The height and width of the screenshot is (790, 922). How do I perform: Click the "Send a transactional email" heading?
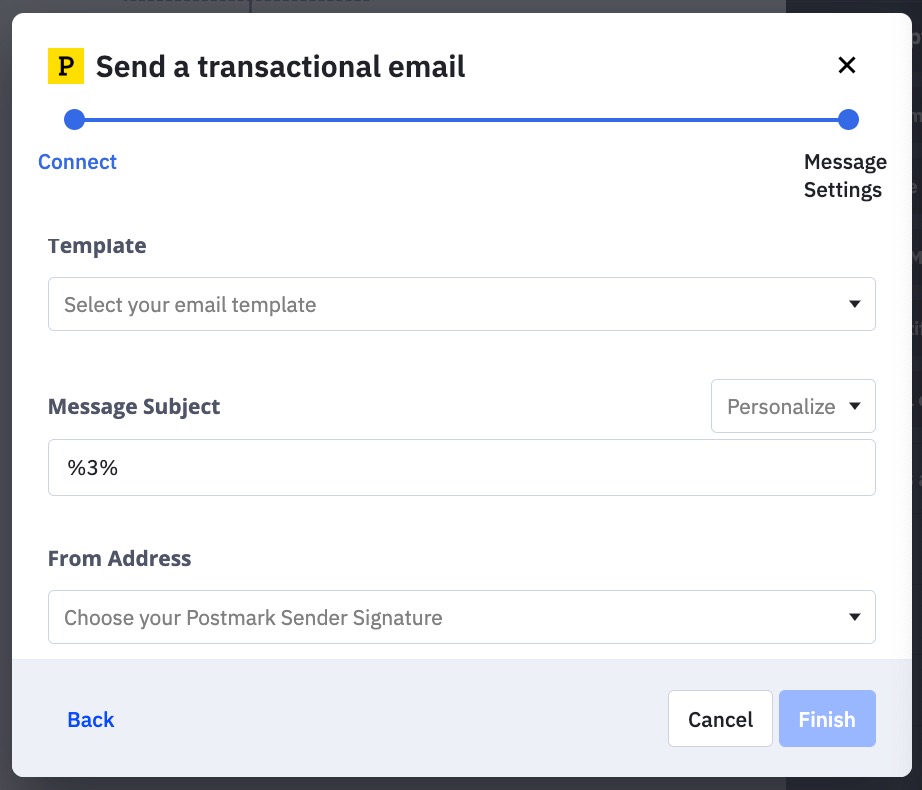[281, 67]
